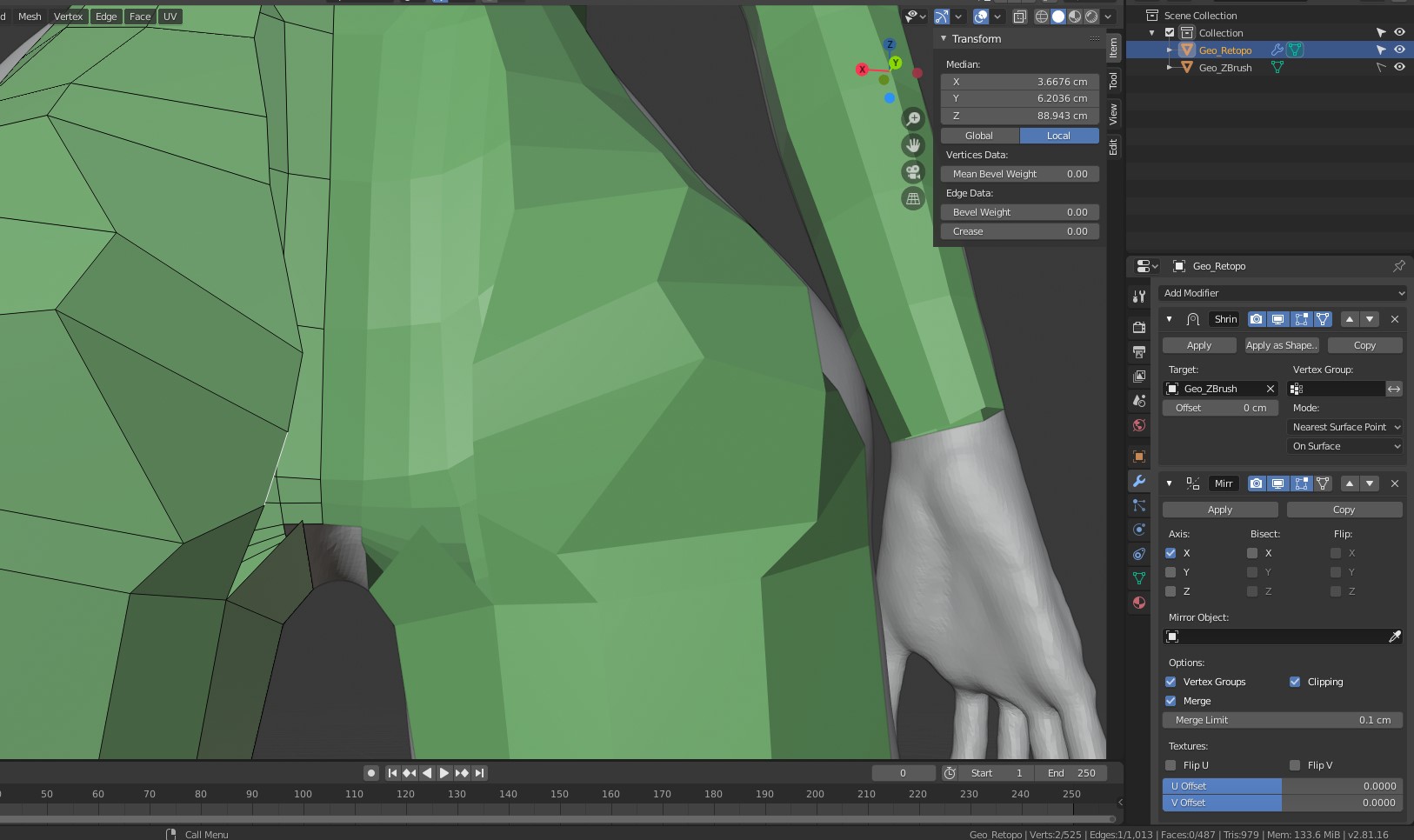
Task: Select wireframe viewport shading
Action: 1041,17
